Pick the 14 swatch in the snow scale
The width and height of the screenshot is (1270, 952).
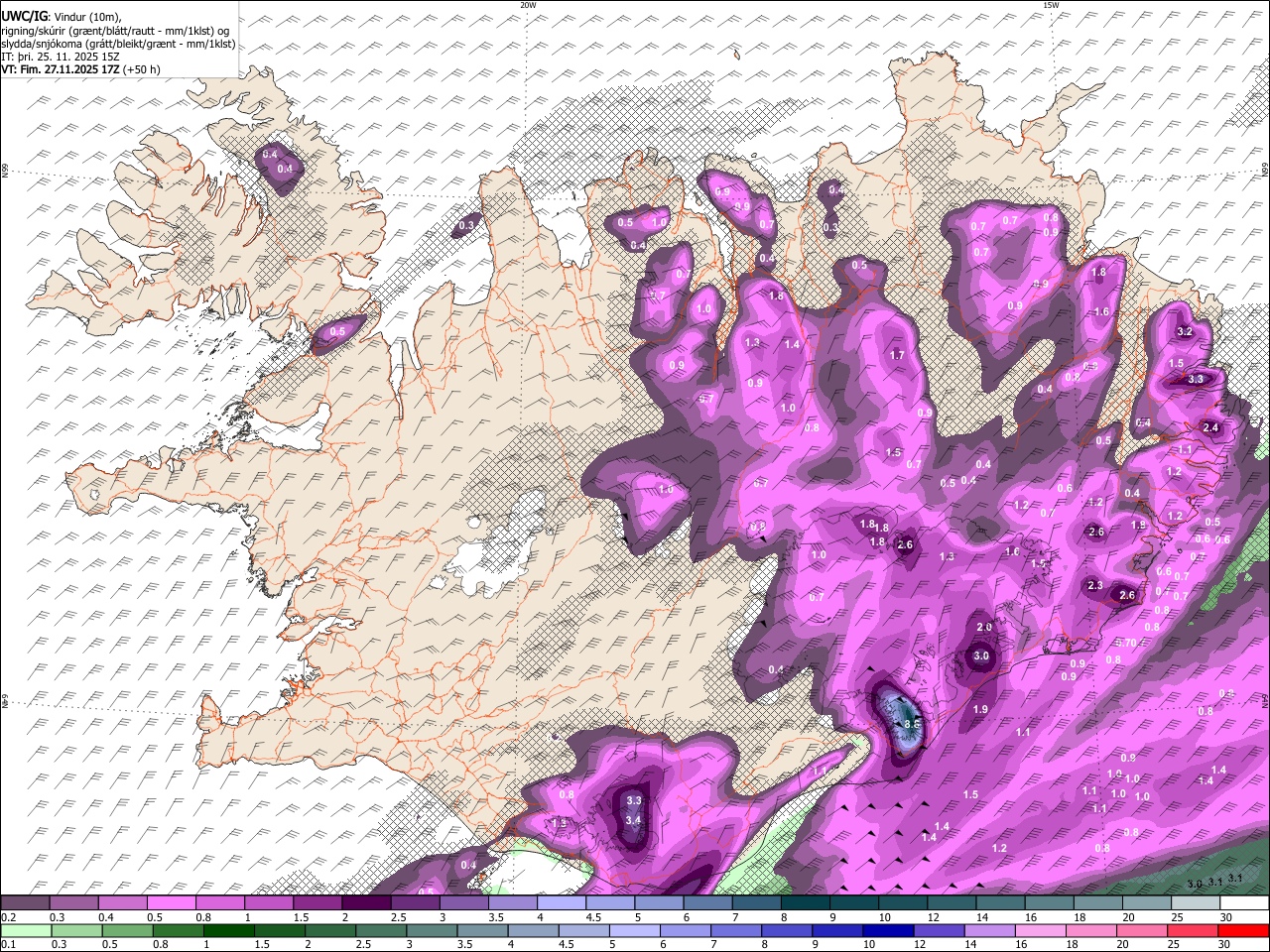click(1000, 903)
